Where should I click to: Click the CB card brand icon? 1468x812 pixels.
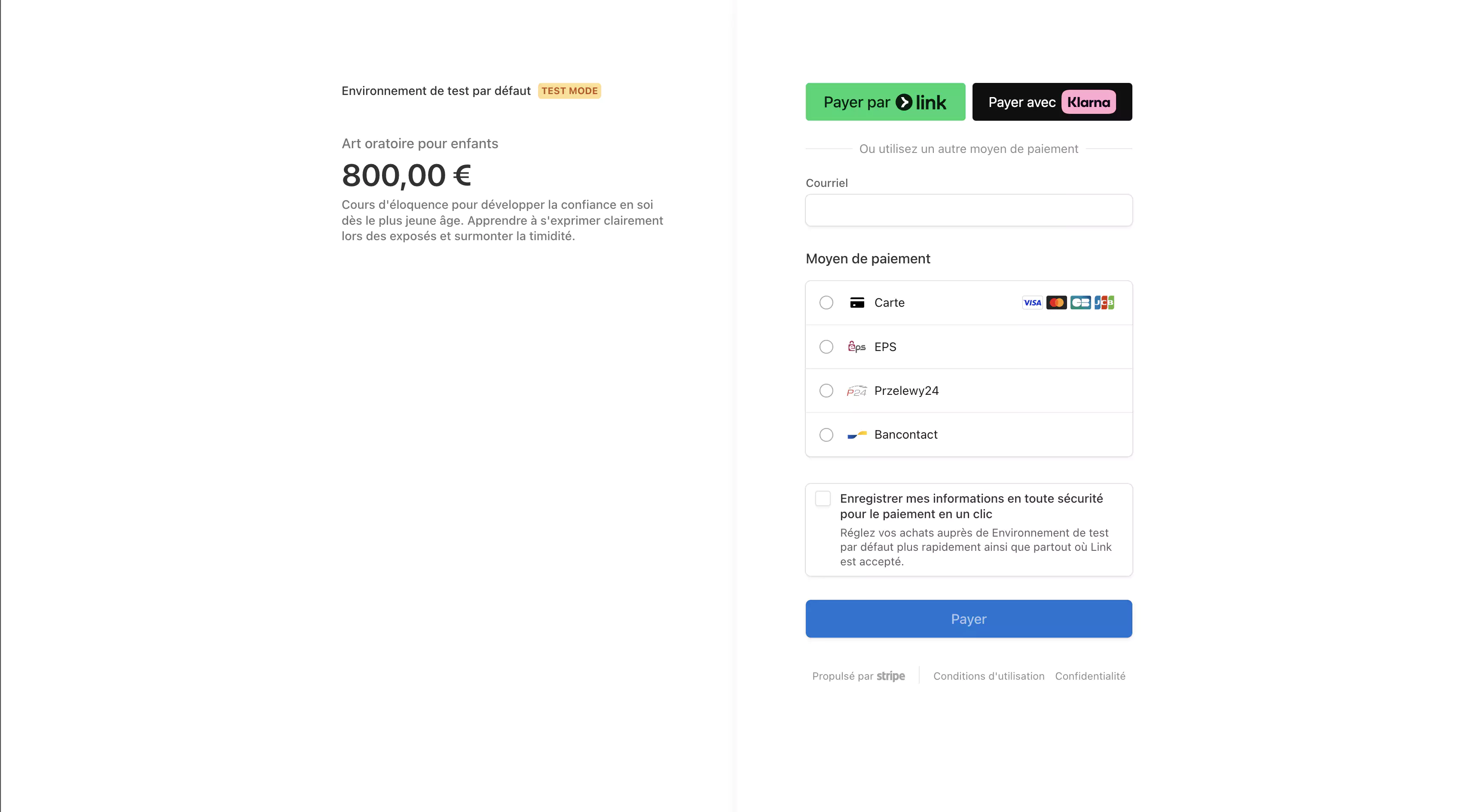point(1080,302)
